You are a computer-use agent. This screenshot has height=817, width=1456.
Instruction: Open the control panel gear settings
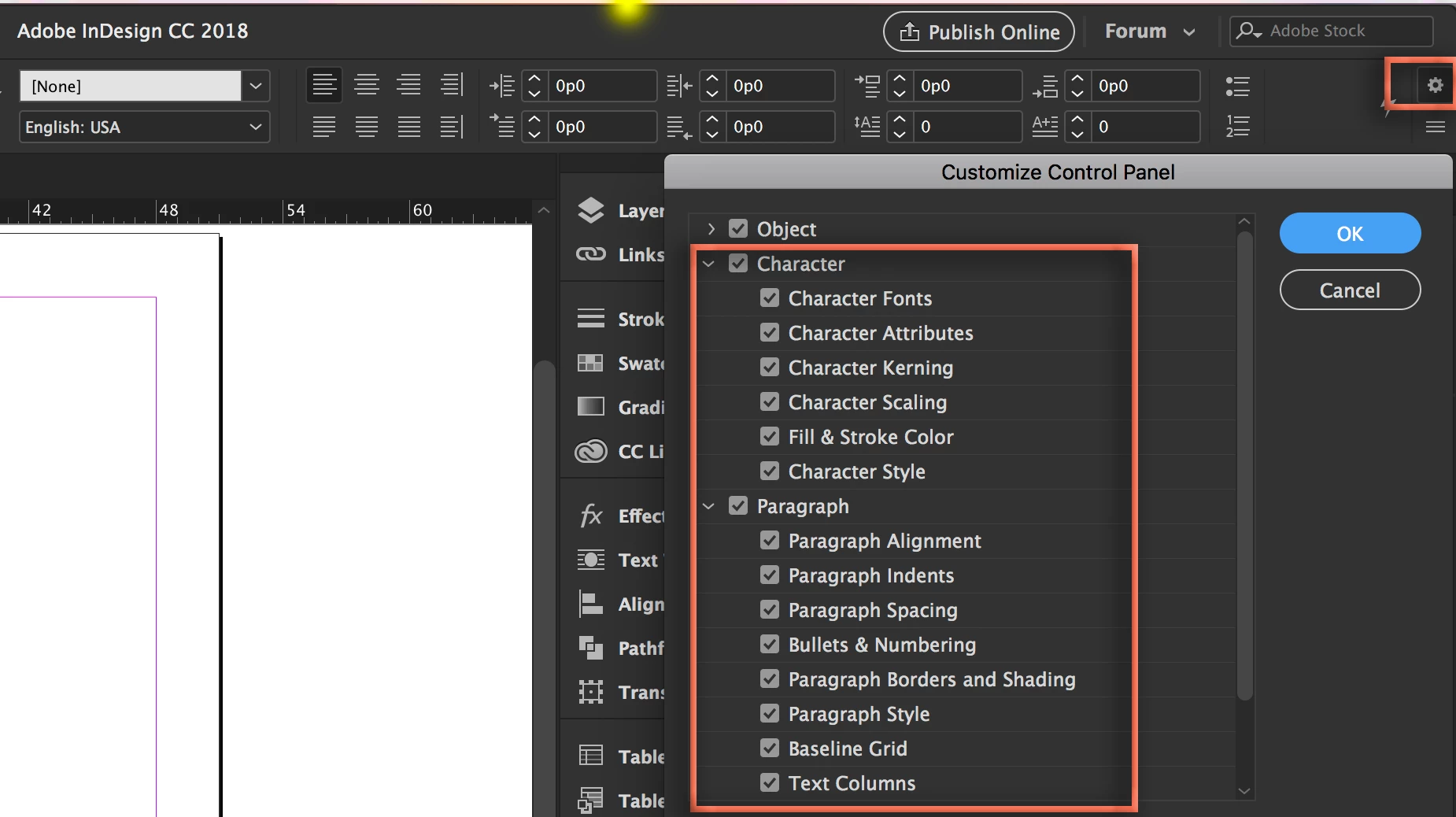[1435, 85]
